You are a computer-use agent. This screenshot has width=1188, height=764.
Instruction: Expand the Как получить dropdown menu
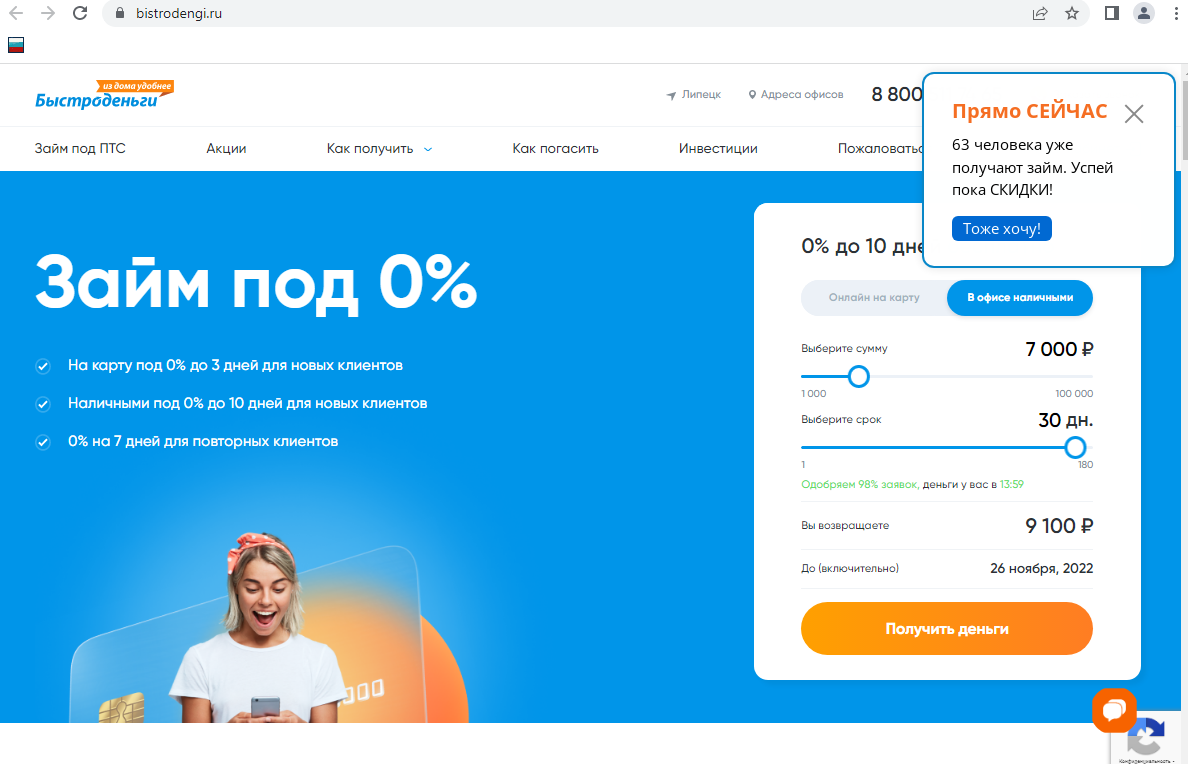(x=379, y=149)
